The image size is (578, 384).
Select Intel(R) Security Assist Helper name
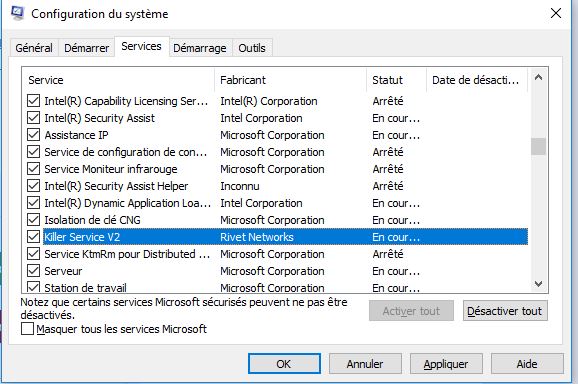point(116,186)
